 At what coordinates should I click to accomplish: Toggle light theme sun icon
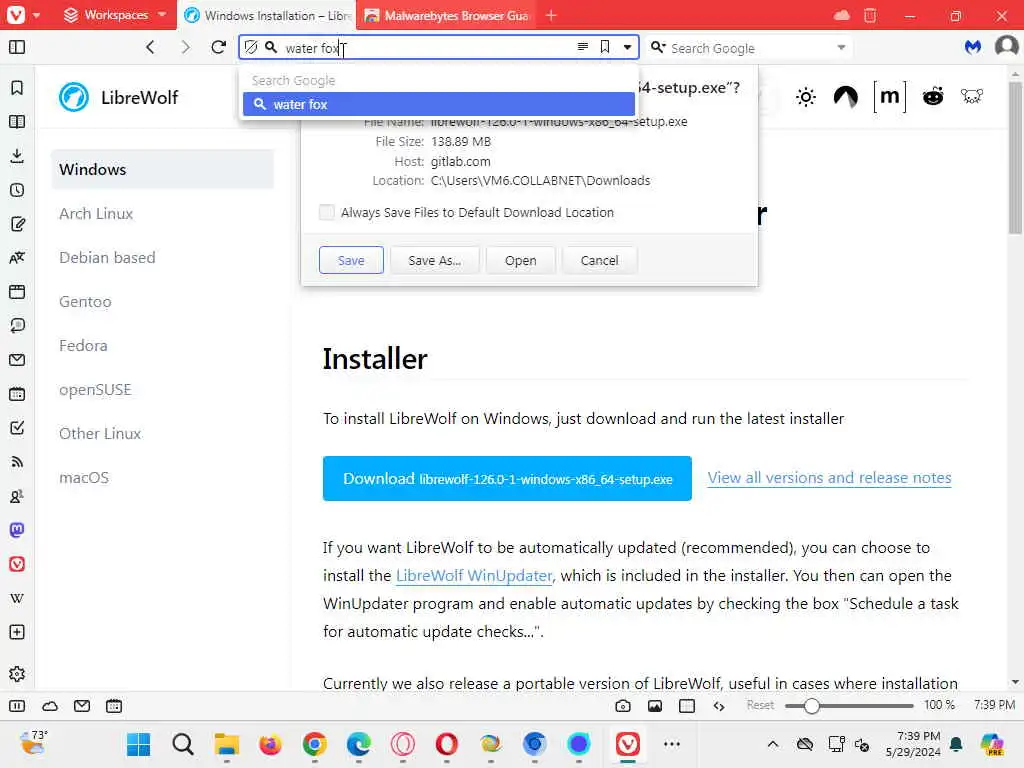pyautogui.click(x=806, y=97)
